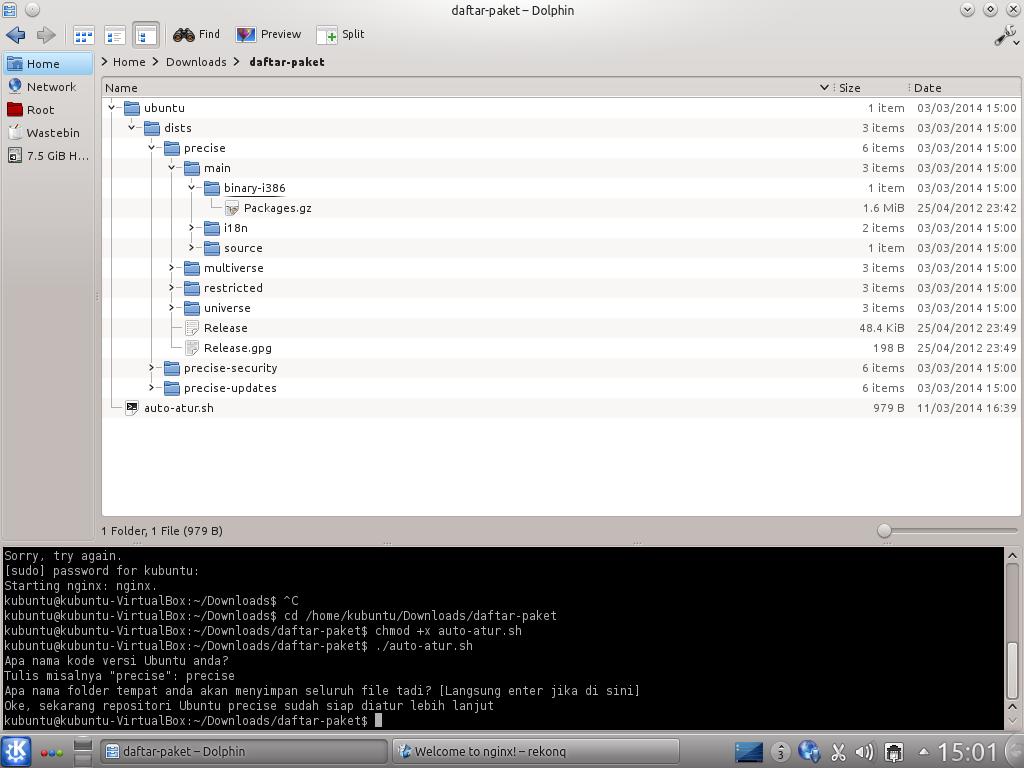Screen dimensions: 1024x768
Task: Expand the multiverse folder
Action: (172, 268)
